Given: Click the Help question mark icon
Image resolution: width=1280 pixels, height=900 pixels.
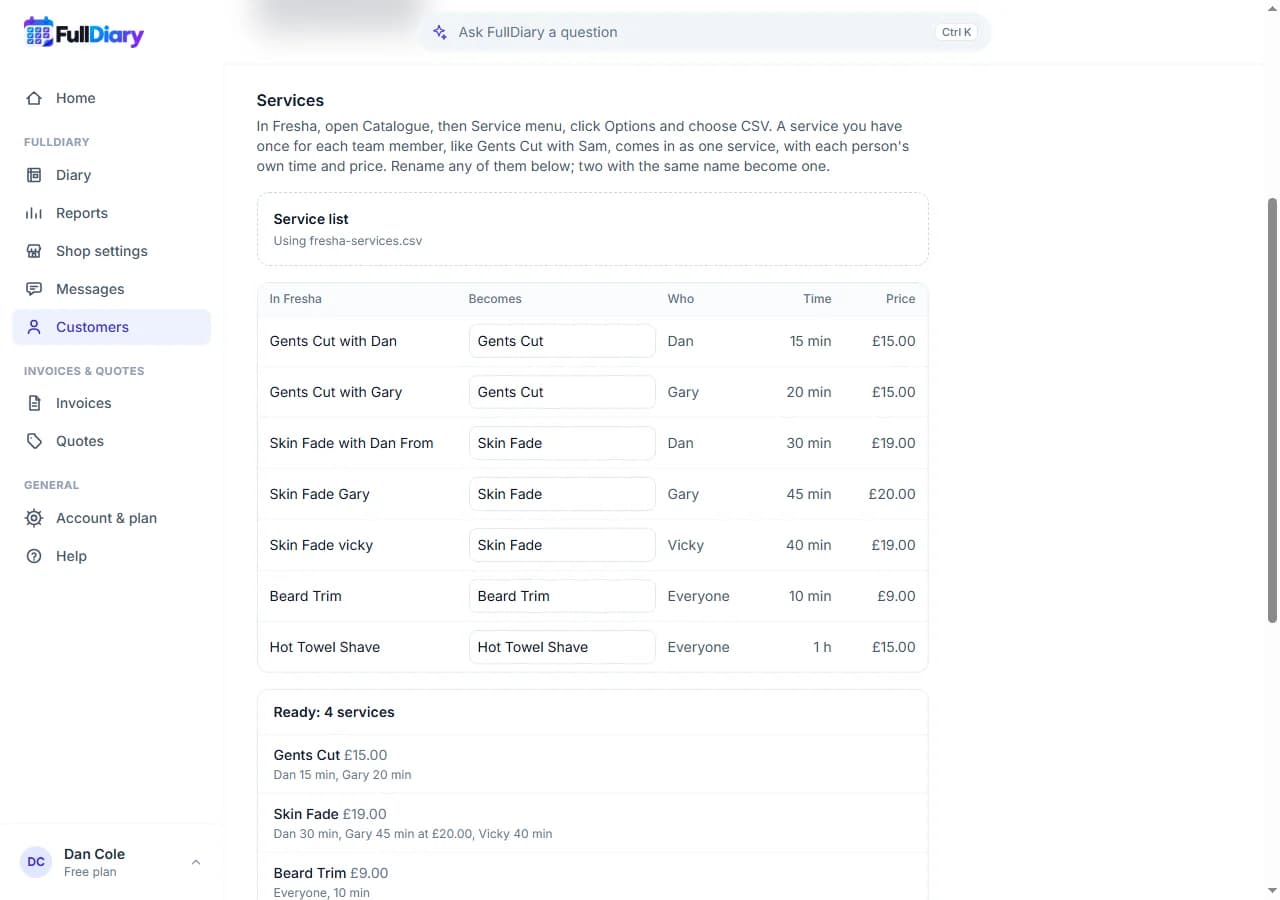Looking at the screenshot, I should 34,556.
